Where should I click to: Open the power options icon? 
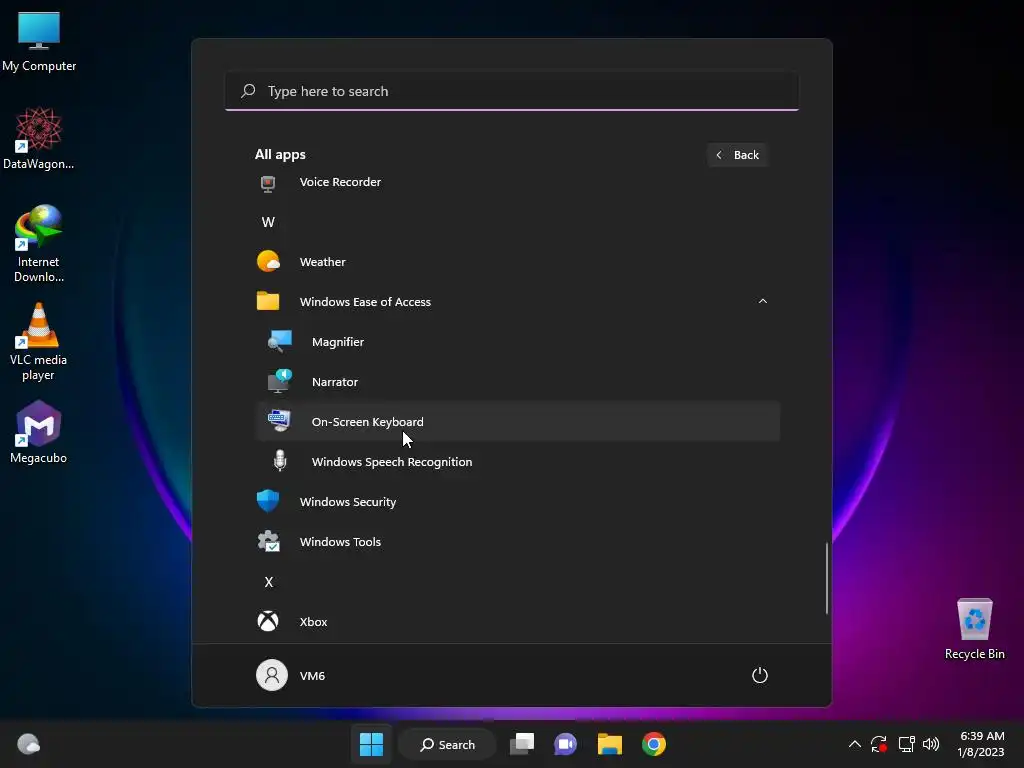(760, 675)
